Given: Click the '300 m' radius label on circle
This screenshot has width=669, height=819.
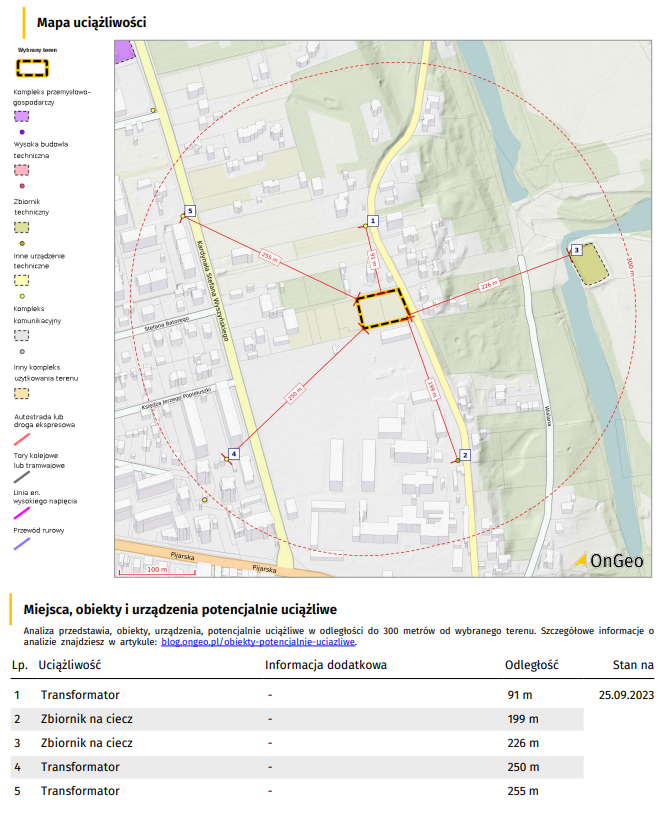Looking at the screenshot, I should [631, 266].
